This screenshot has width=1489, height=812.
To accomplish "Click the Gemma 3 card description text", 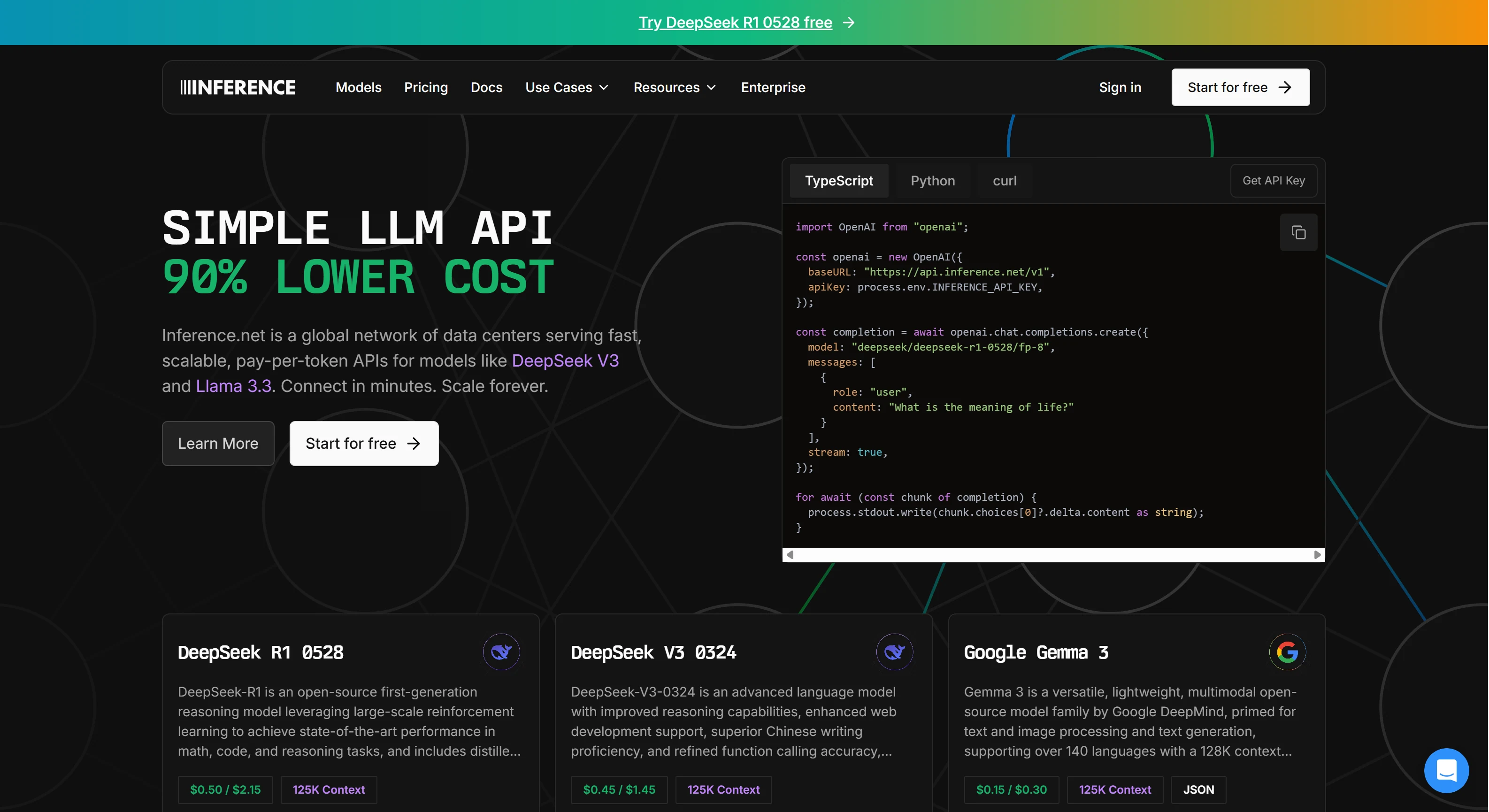I will pyautogui.click(x=1130, y=721).
